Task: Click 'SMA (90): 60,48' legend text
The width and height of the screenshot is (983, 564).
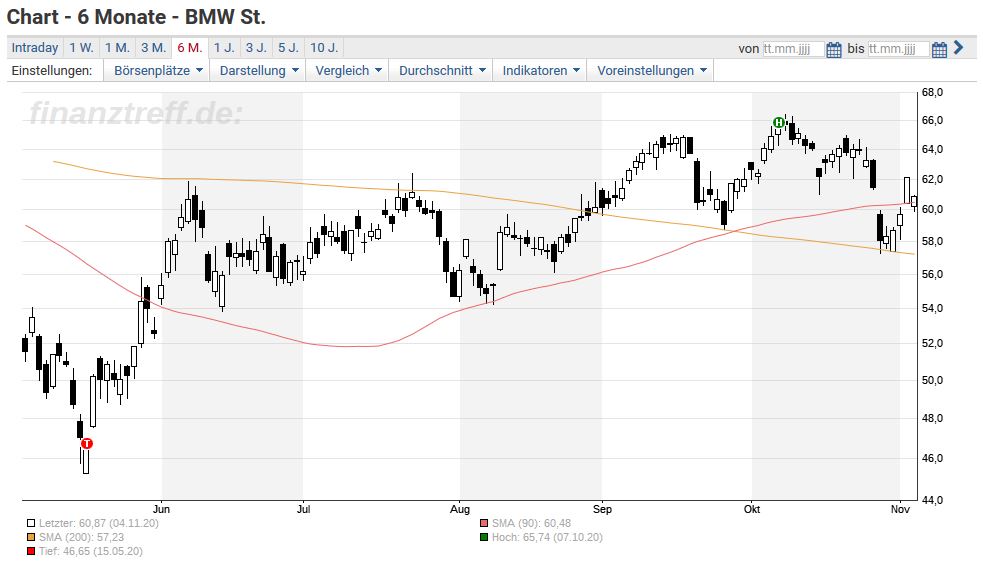Action: click(531, 523)
